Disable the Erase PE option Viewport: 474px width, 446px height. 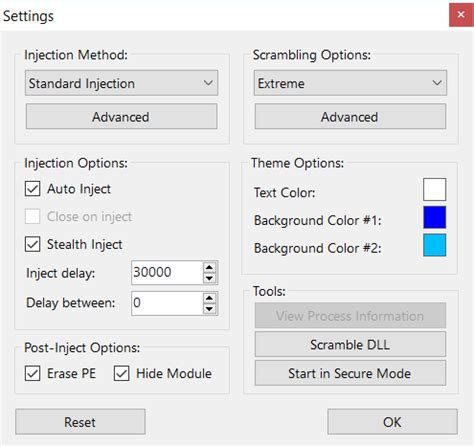pos(33,373)
